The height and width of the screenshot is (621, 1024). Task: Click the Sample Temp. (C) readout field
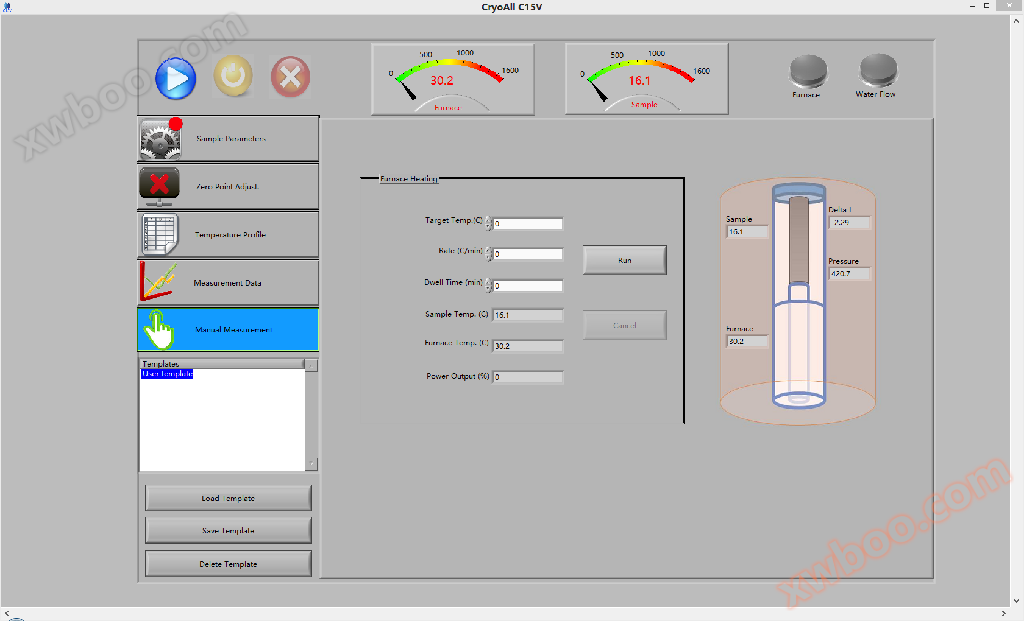(x=528, y=315)
